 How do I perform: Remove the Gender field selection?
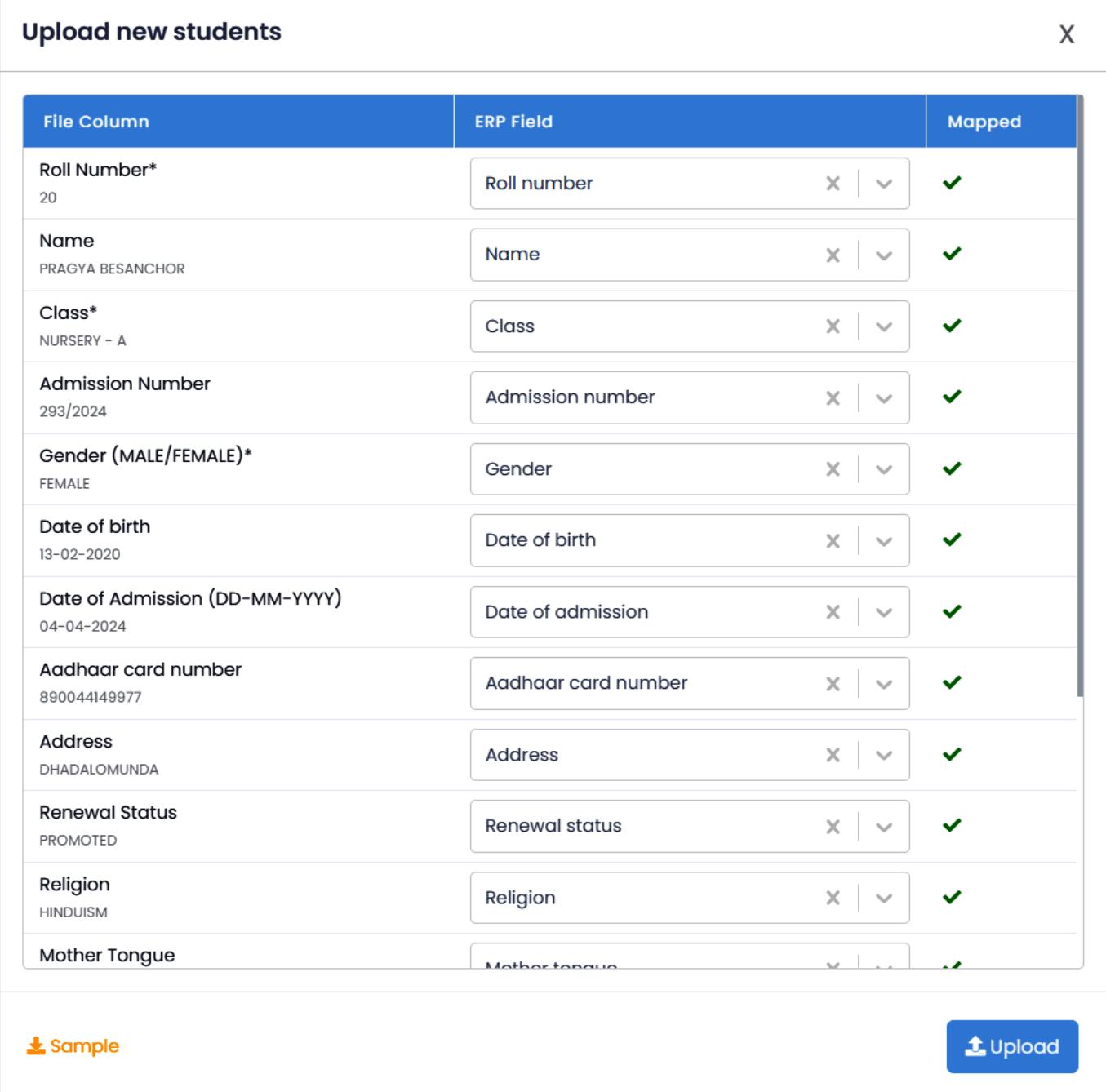pos(833,469)
